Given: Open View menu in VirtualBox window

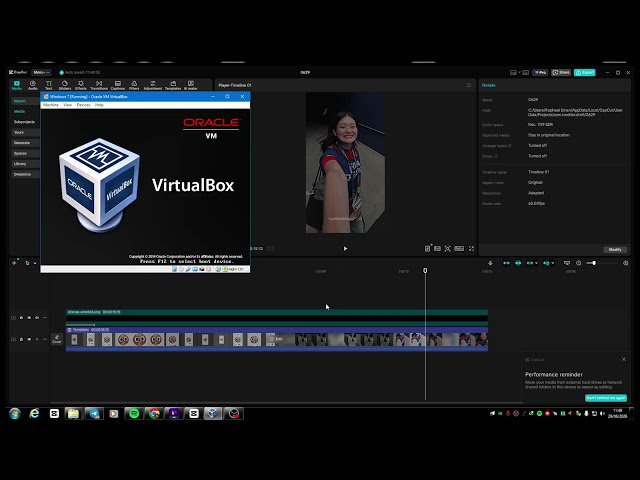Looking at the screenshot, I should [67, 105].
